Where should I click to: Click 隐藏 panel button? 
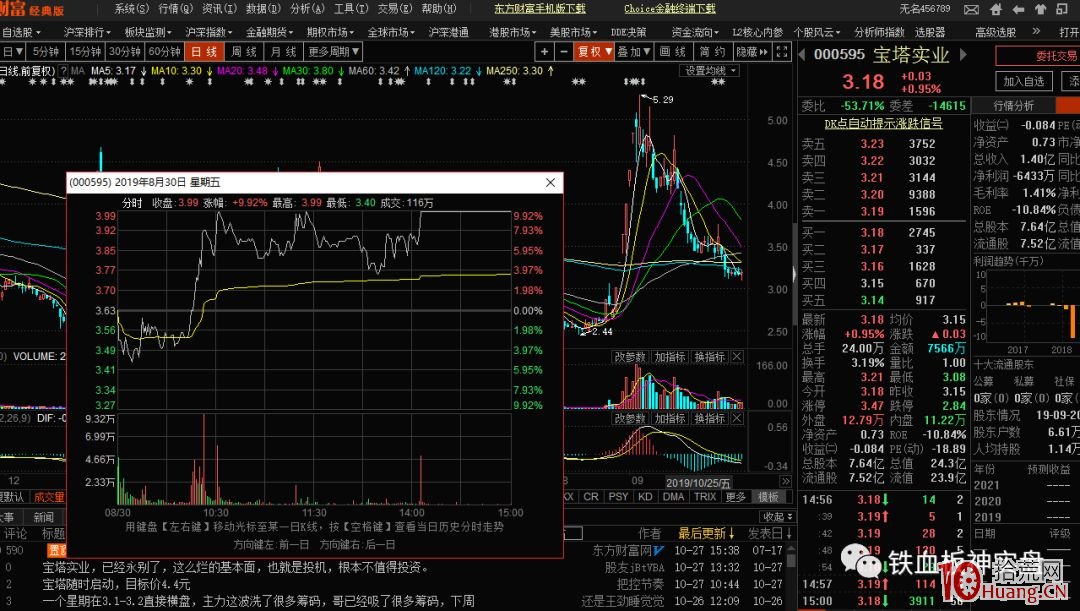(752, 52)
